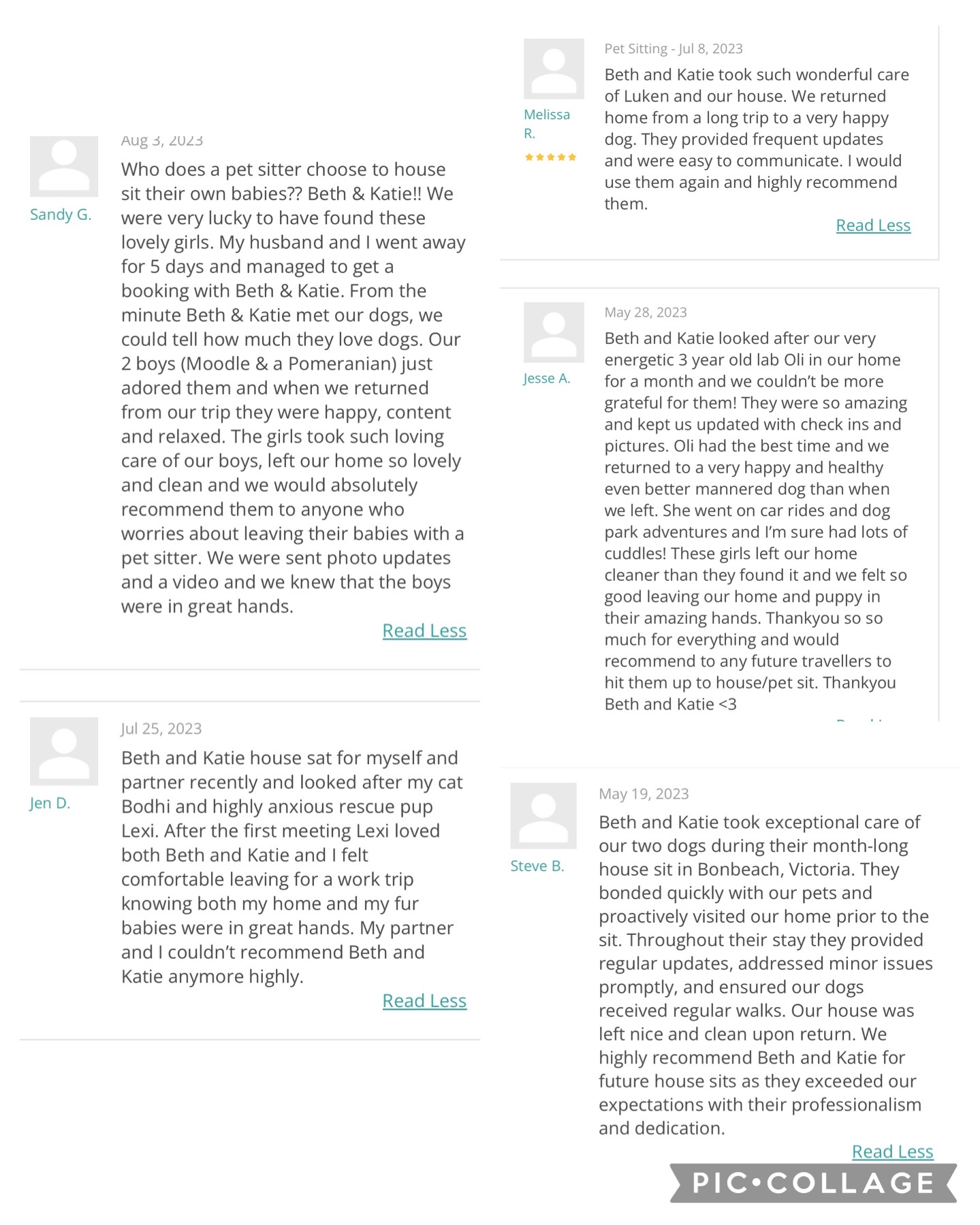Screen dimensions: 980x1225
Task: Collapse Sandy G.'s review with Read Less
Action: [424, 631]
